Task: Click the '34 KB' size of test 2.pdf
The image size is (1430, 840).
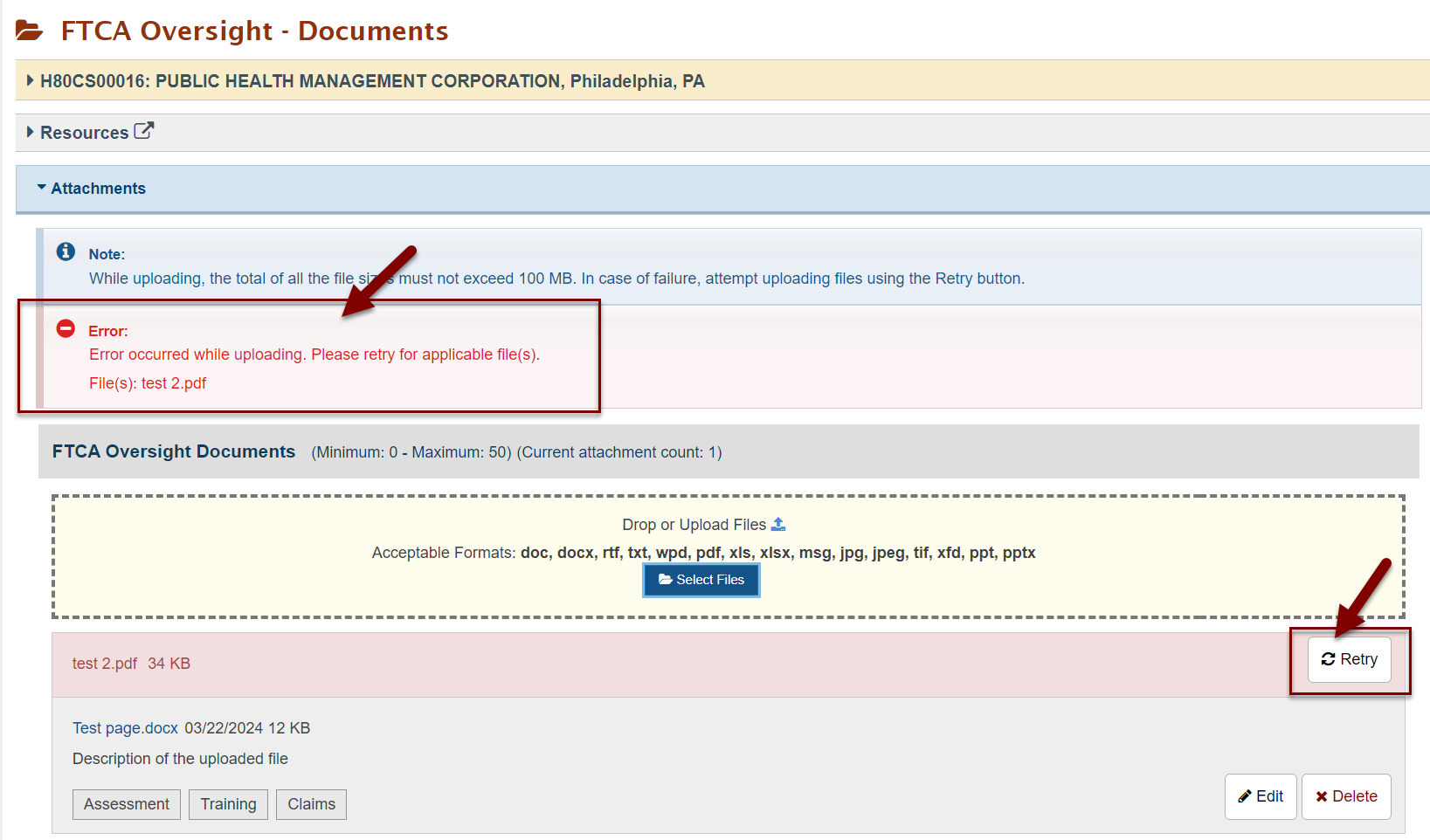Action: pos(169,664)
